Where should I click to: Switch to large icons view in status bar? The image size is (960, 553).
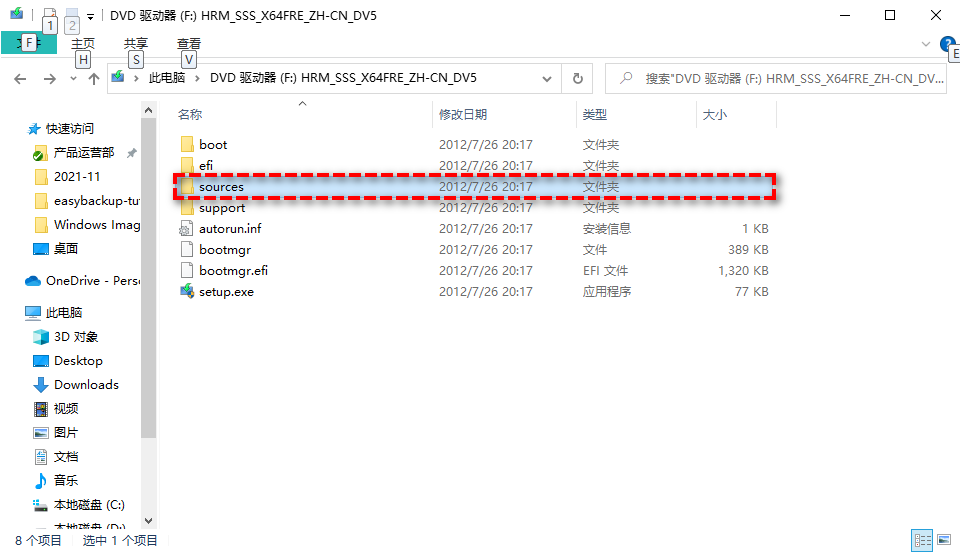tap(946, 541)
